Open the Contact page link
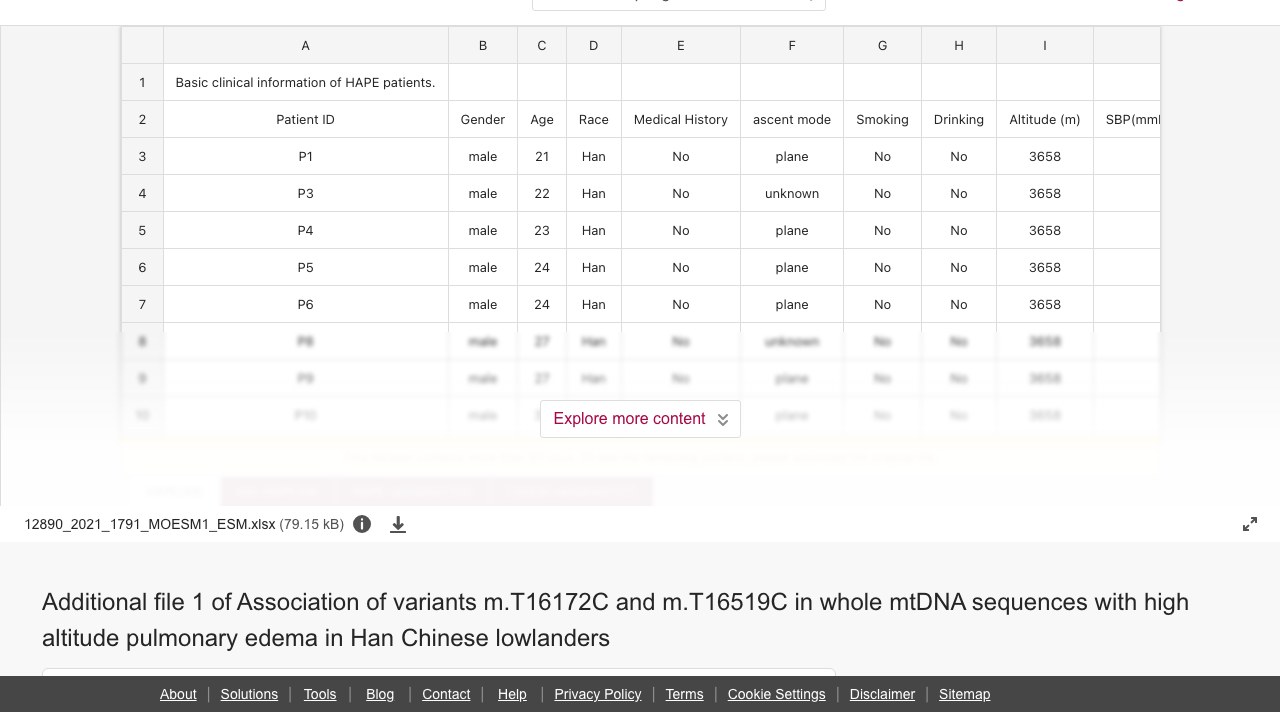 coord(446,694)
